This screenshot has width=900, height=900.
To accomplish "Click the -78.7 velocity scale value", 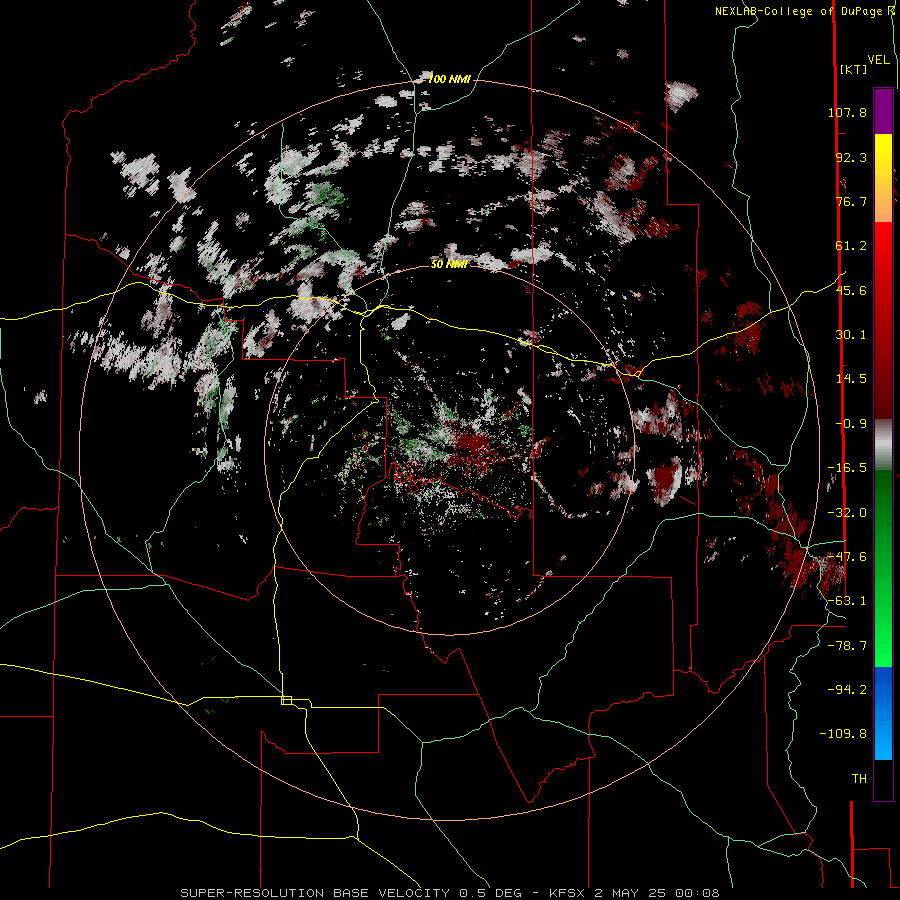I will [847, 646].
